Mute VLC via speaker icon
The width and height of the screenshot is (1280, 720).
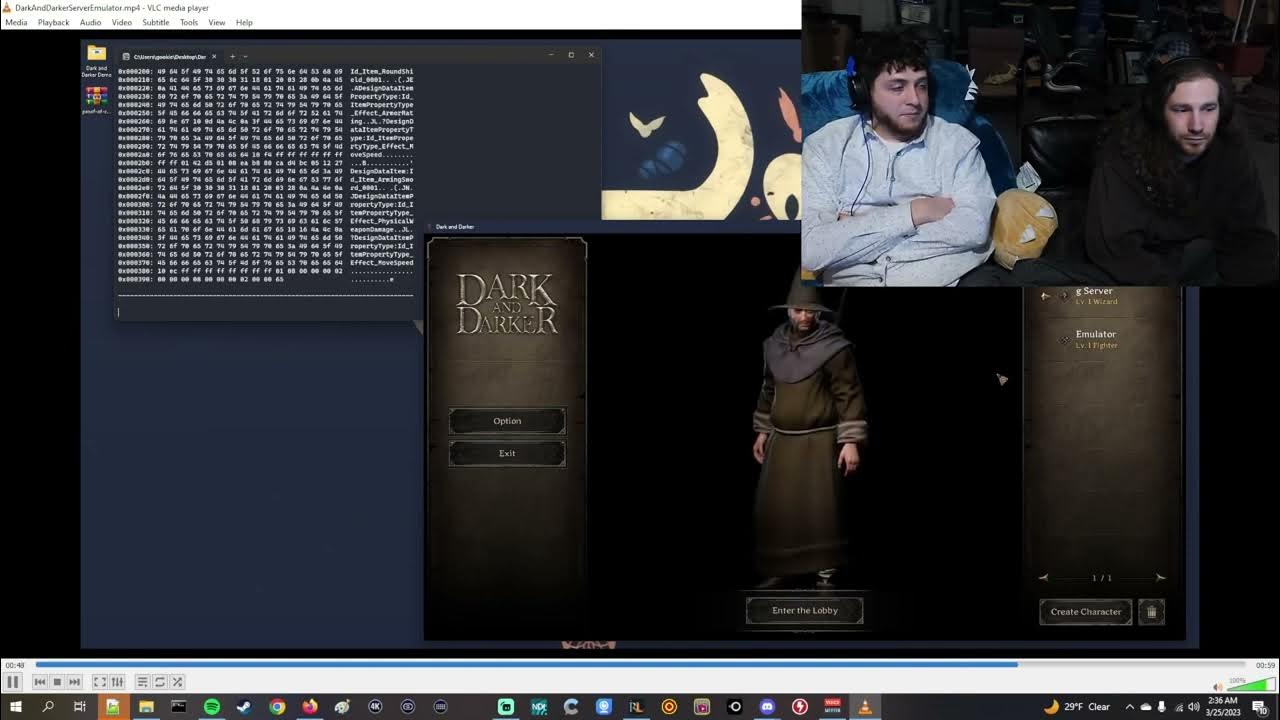pos(1217,686)
